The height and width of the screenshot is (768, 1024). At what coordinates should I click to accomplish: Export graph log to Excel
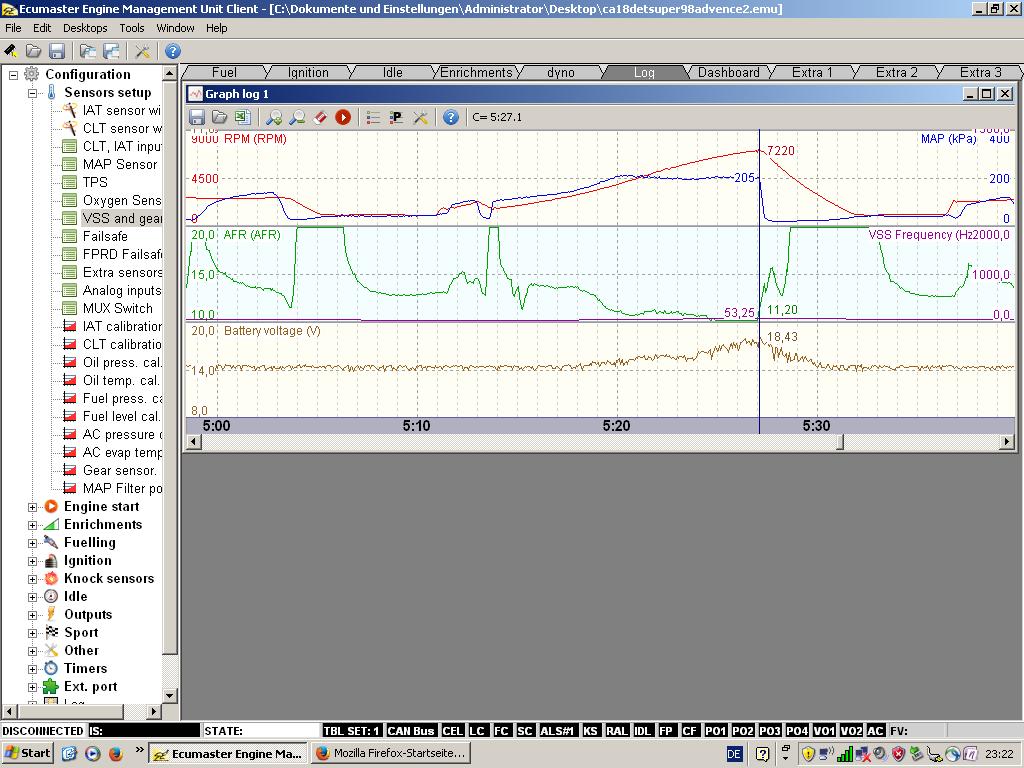pos(242,117)
